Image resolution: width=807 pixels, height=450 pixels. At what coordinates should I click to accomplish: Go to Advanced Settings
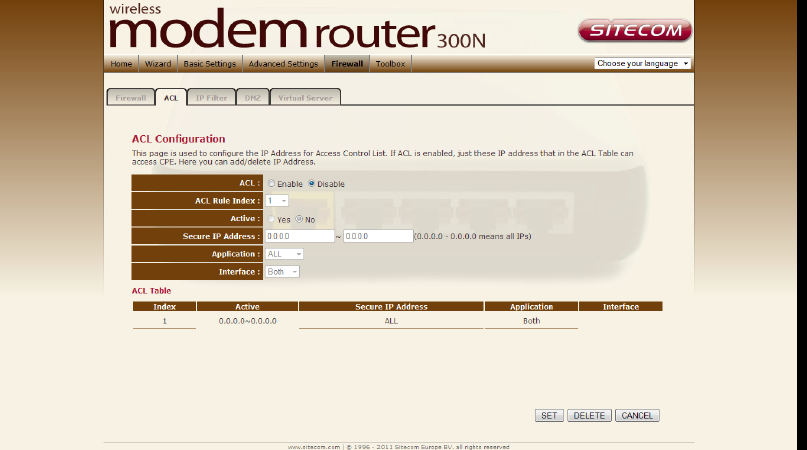tap(283, 64)
